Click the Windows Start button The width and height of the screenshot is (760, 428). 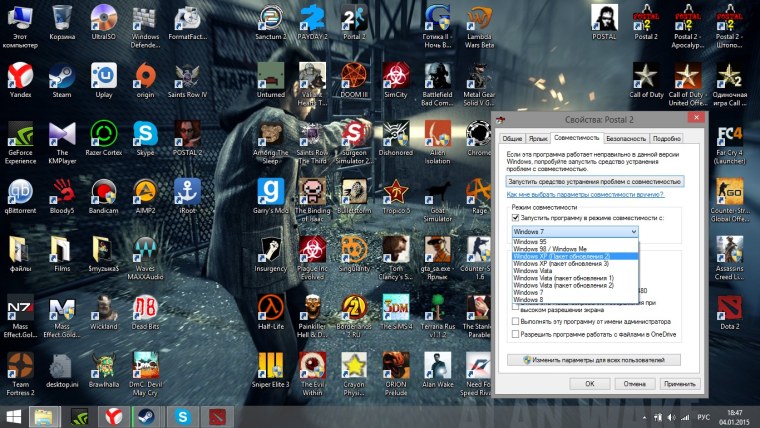click(12, 414)
